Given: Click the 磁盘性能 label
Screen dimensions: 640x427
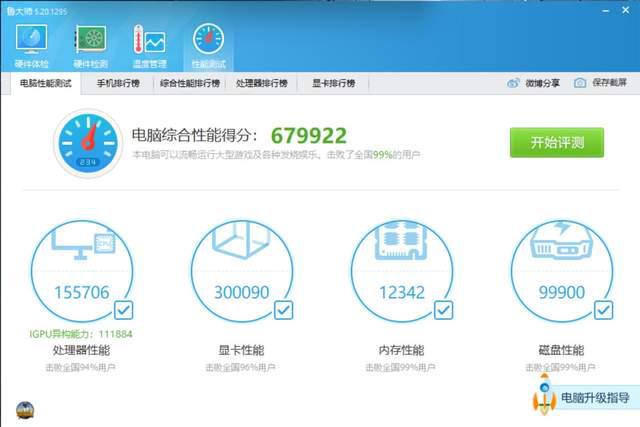Looking at the screenshot, I should (561, 350).
